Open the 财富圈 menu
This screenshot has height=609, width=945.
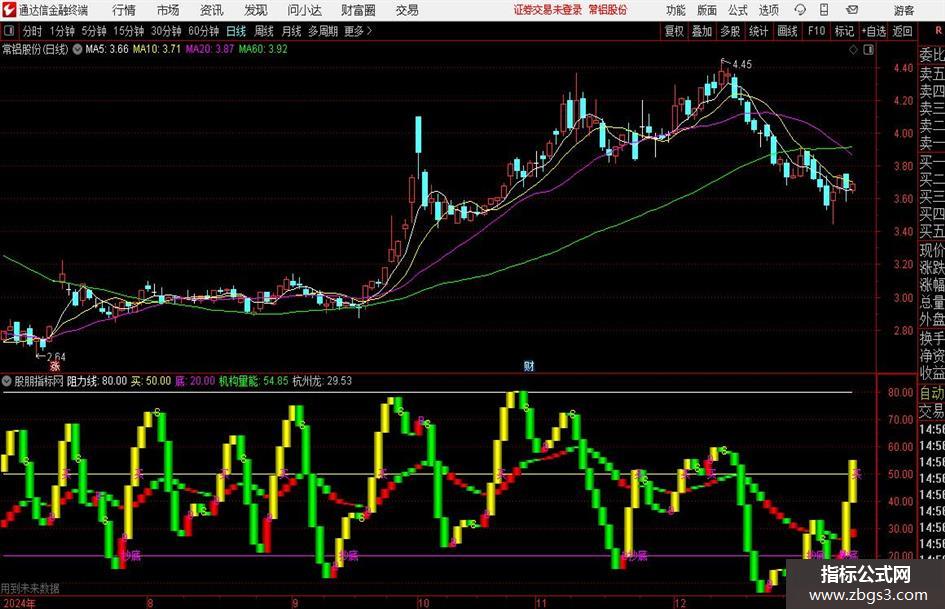(358, 10)
